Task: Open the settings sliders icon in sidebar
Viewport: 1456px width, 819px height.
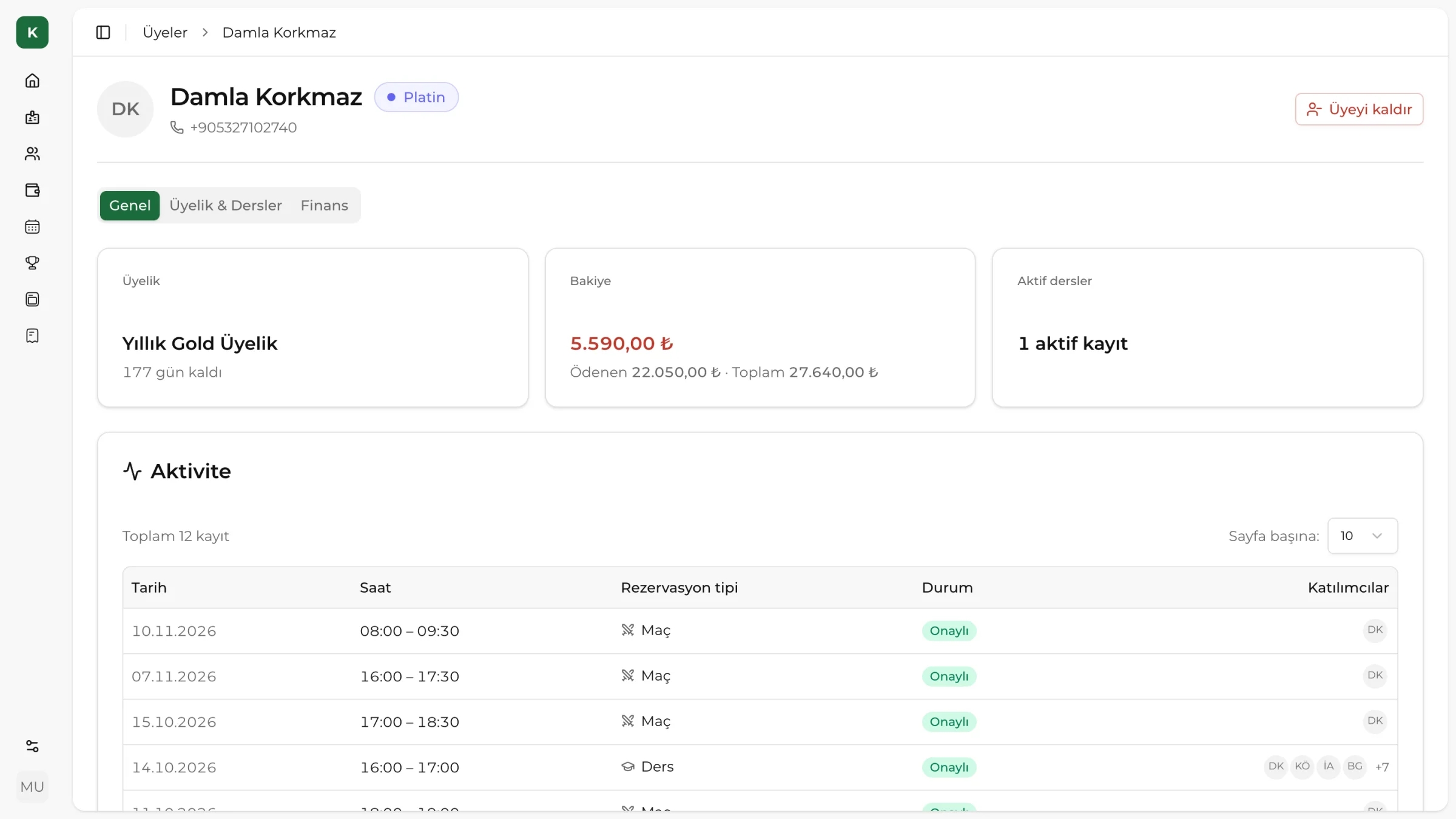Action: (x=32, y=746)
